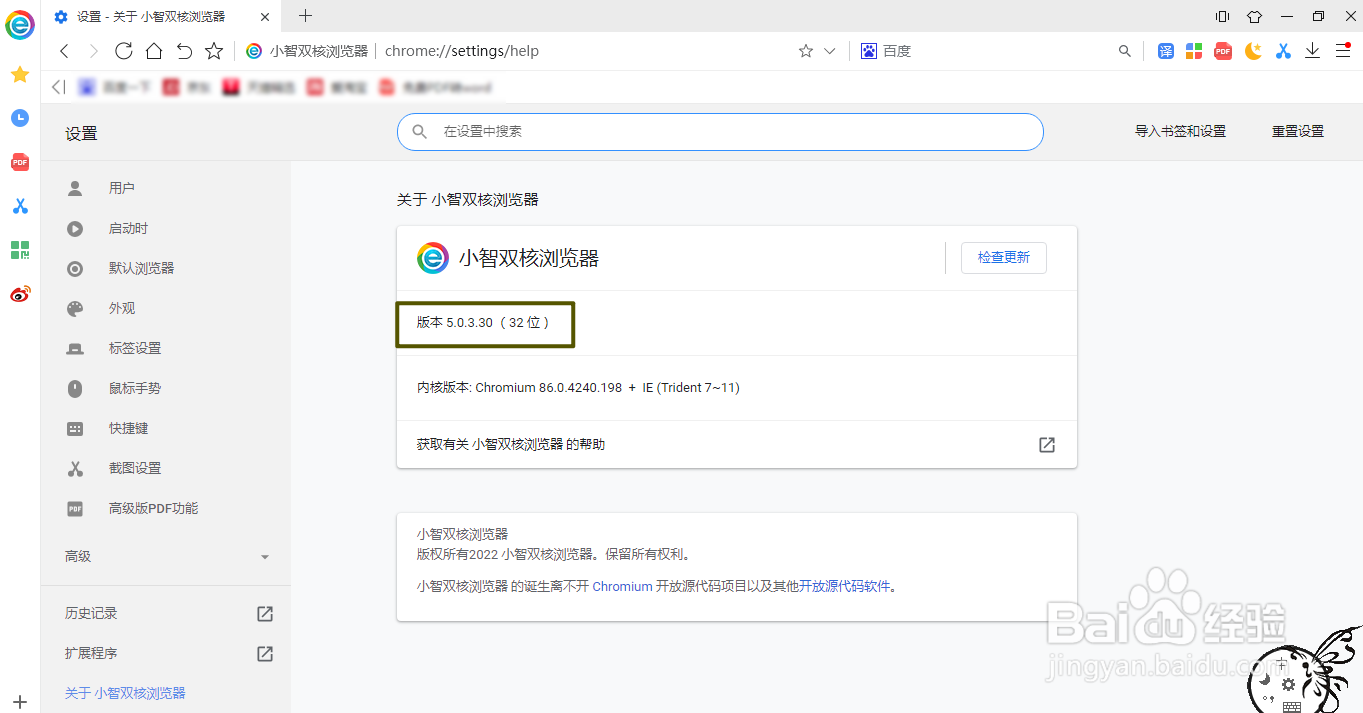Open the download manager
The width and height of the screenshot is (1363, 713).
click(1312, 50)
